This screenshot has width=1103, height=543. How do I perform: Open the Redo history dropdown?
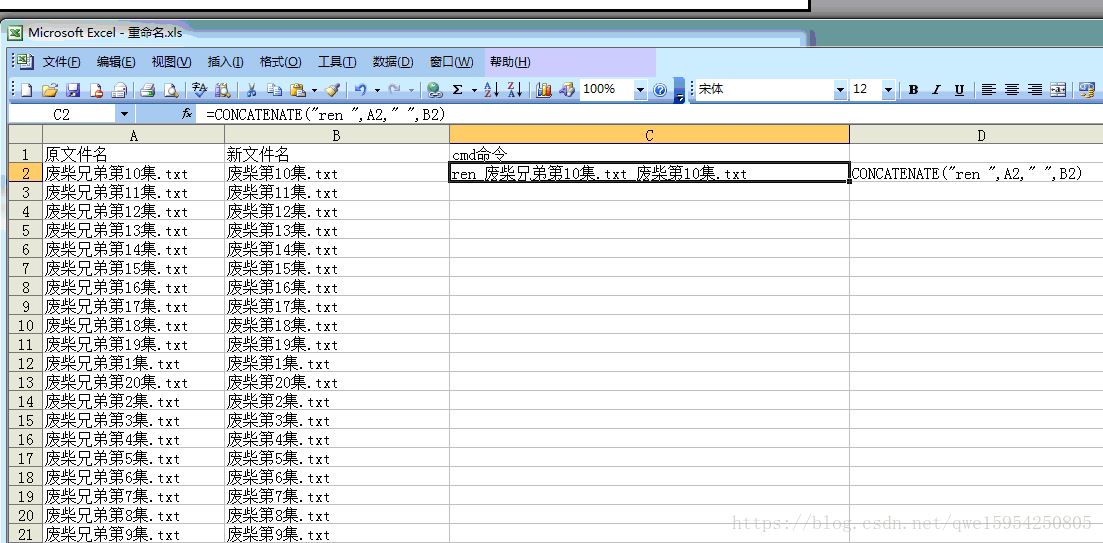pyautogui.click(x=412, y=90)
